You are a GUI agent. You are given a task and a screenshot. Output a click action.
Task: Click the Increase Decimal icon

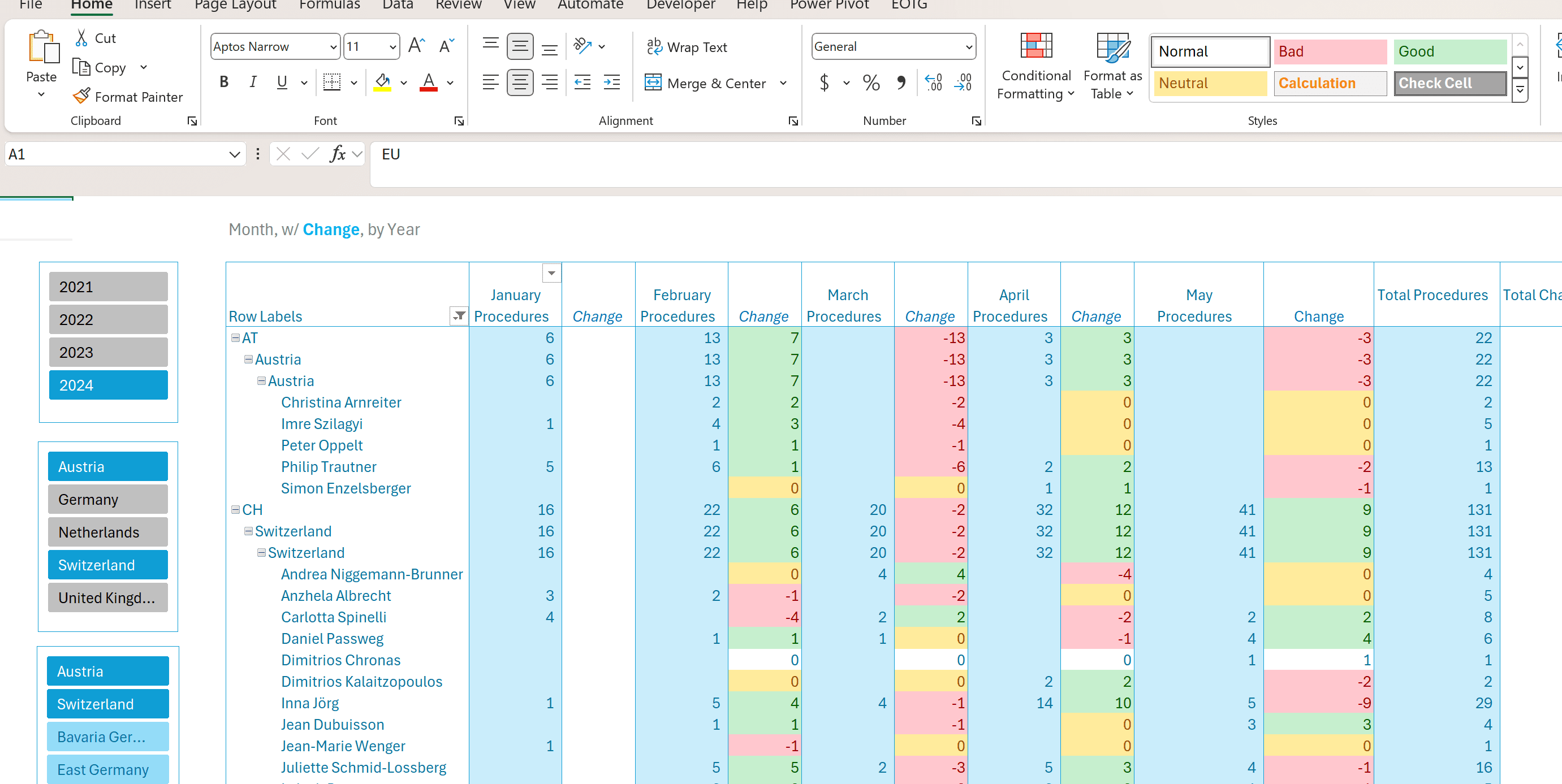933,83
